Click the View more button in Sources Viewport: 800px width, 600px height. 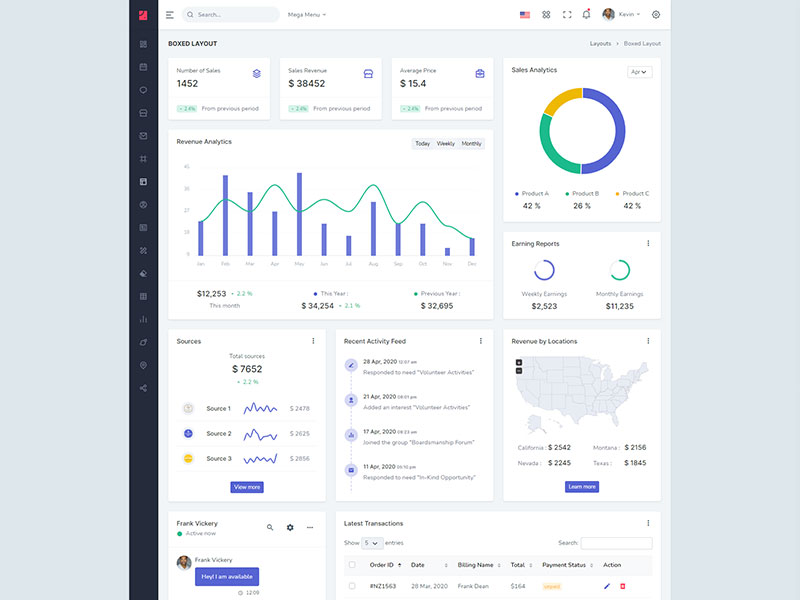(246, 487)
